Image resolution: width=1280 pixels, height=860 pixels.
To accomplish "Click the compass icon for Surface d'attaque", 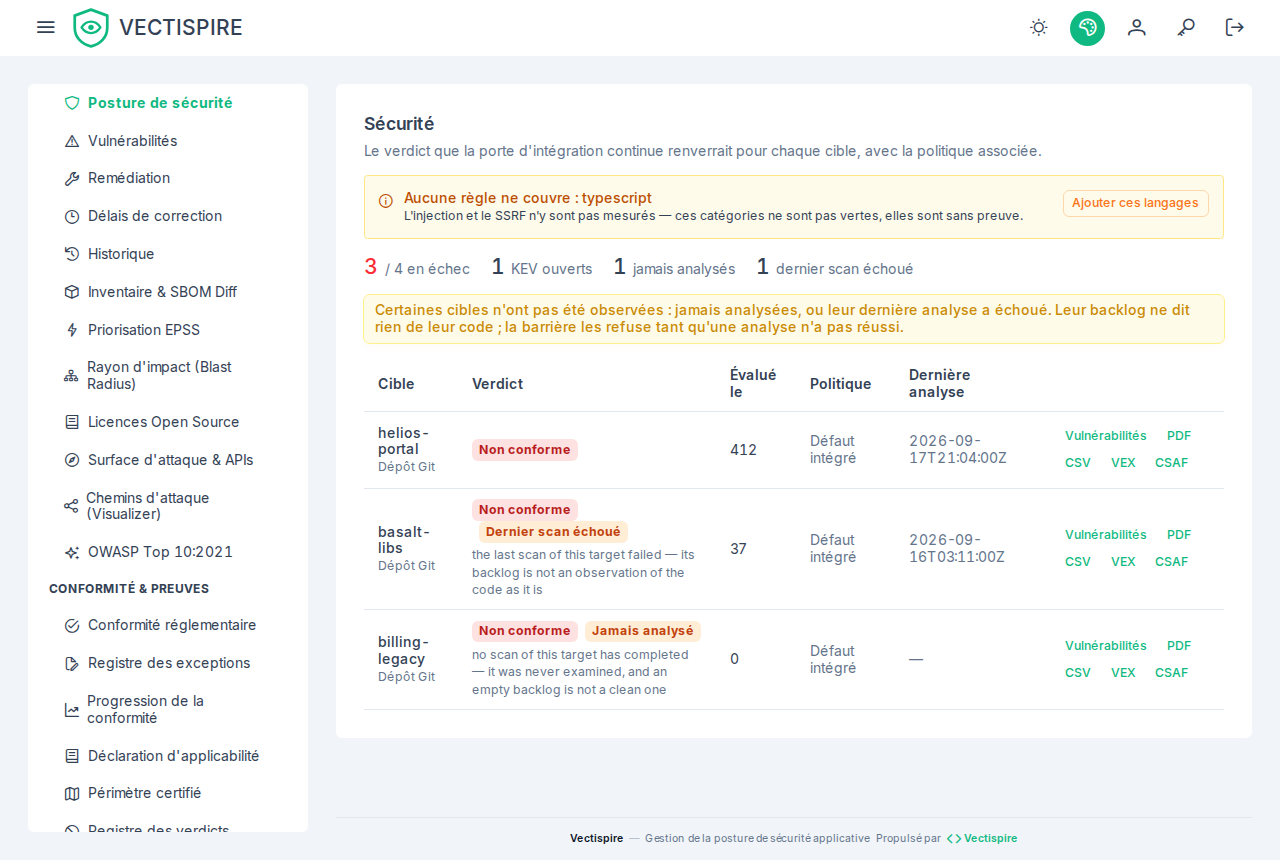I will (72, 460).
